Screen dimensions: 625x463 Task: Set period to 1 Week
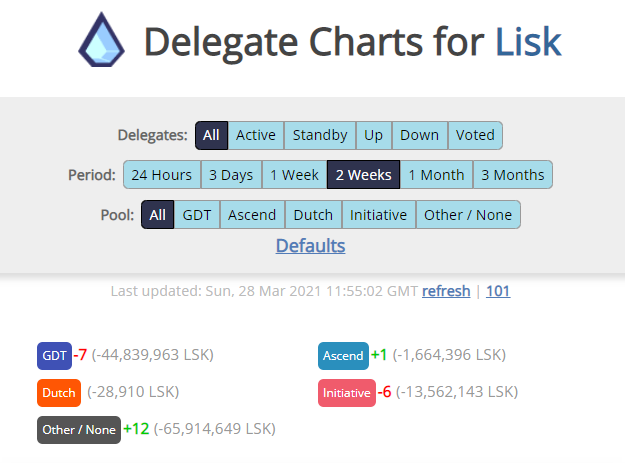pos(294,175)
